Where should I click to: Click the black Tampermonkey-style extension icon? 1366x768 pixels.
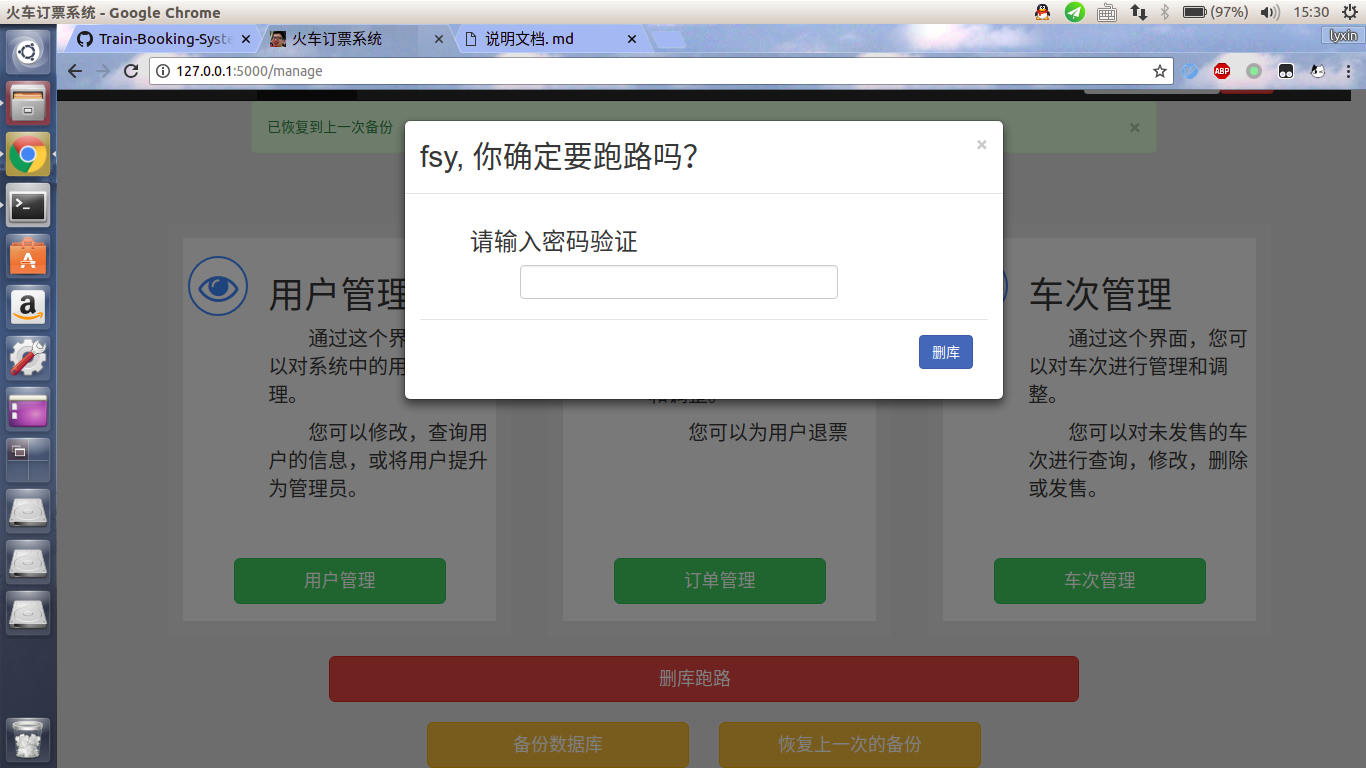coord(1286,71)
